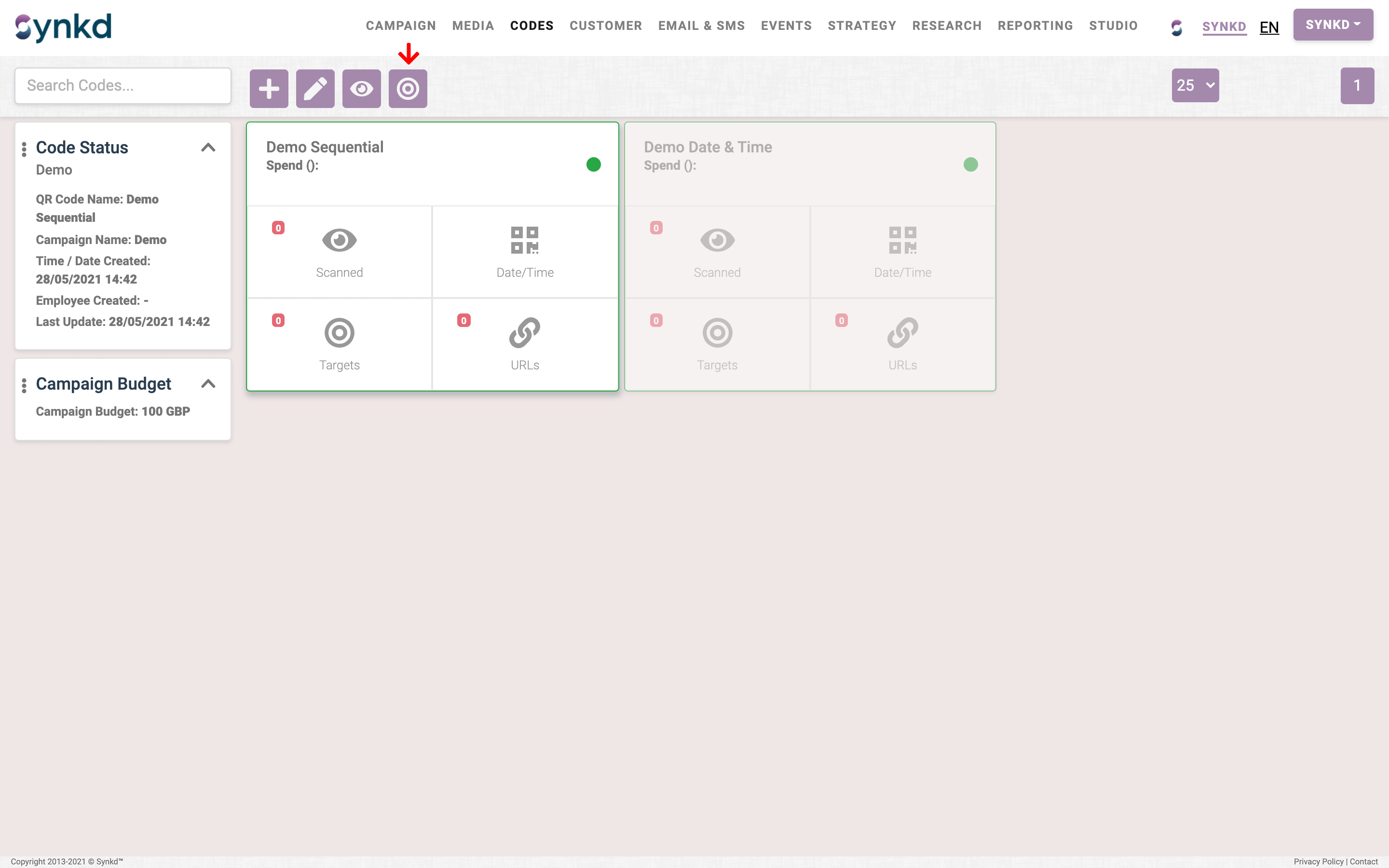Go to the CAMPAIGN menu
Viewport: 1389px width, 868px height.
(x=401, y=26)
